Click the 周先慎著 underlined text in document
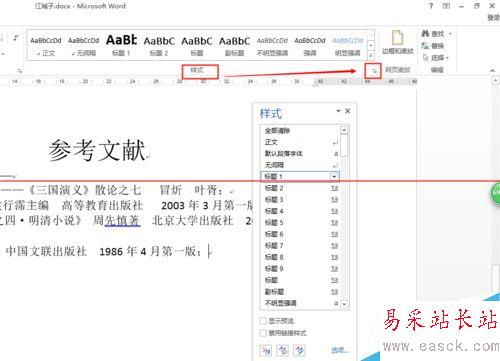Screen dimensions: 500x361 116,220
